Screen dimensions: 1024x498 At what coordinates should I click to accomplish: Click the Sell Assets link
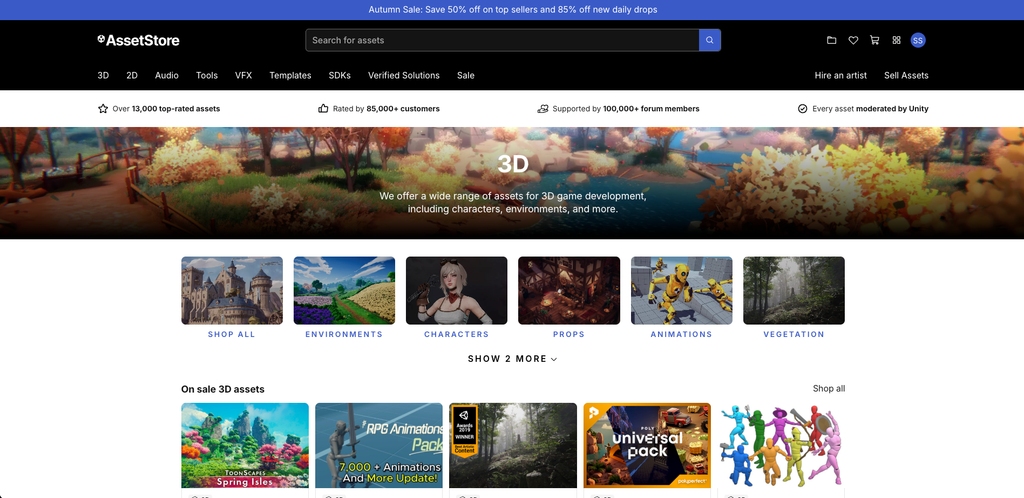(x=906, y=76)
